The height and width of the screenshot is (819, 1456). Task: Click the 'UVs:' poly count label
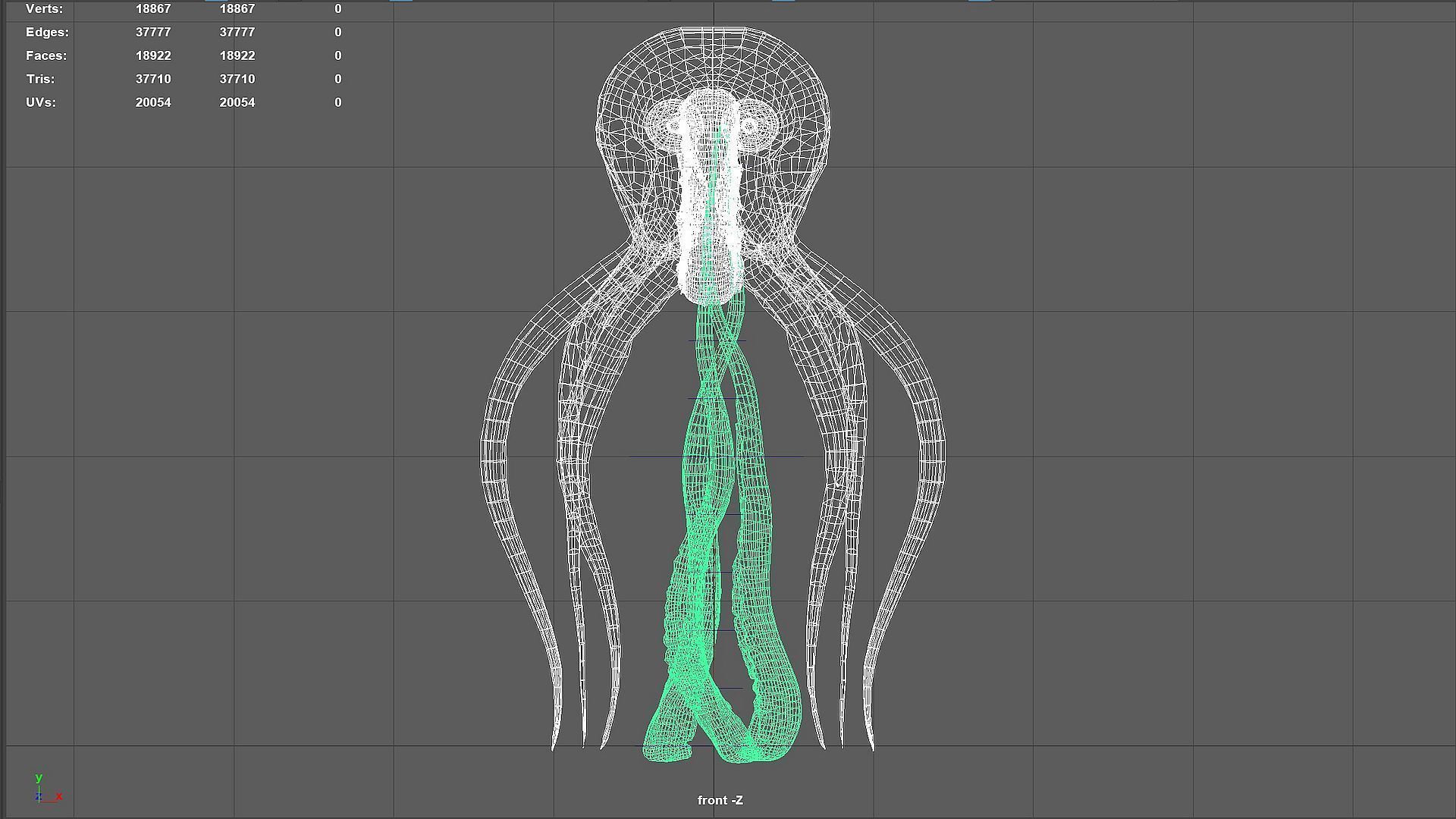pos(41,102)
